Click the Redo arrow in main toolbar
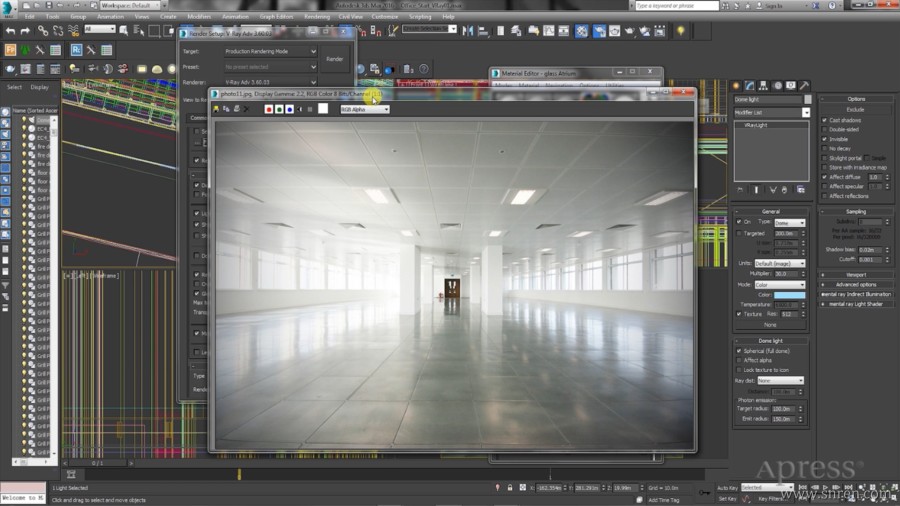This screenshot has height=506, width=900. point(25,30)
